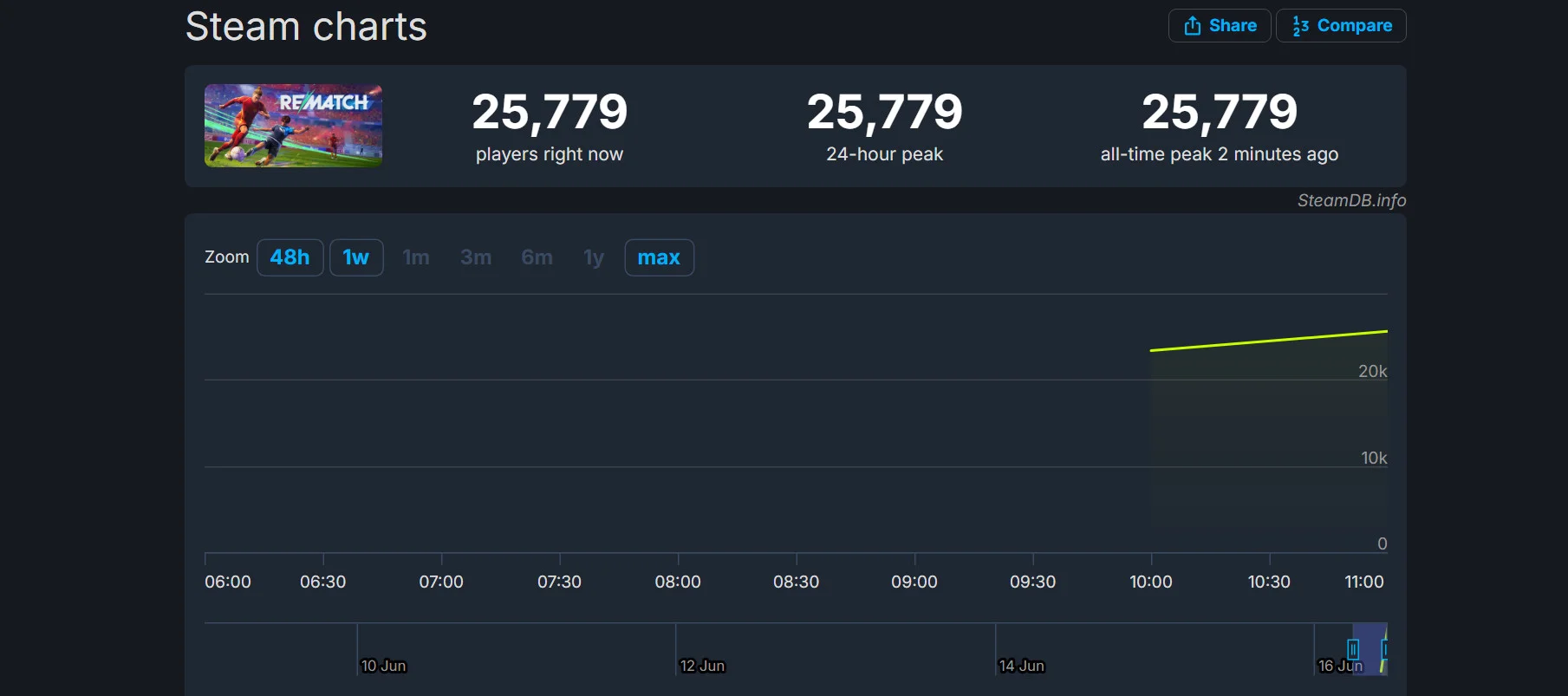Choose the 1m zoom option
1568x696 pixels.
[416, 257]
